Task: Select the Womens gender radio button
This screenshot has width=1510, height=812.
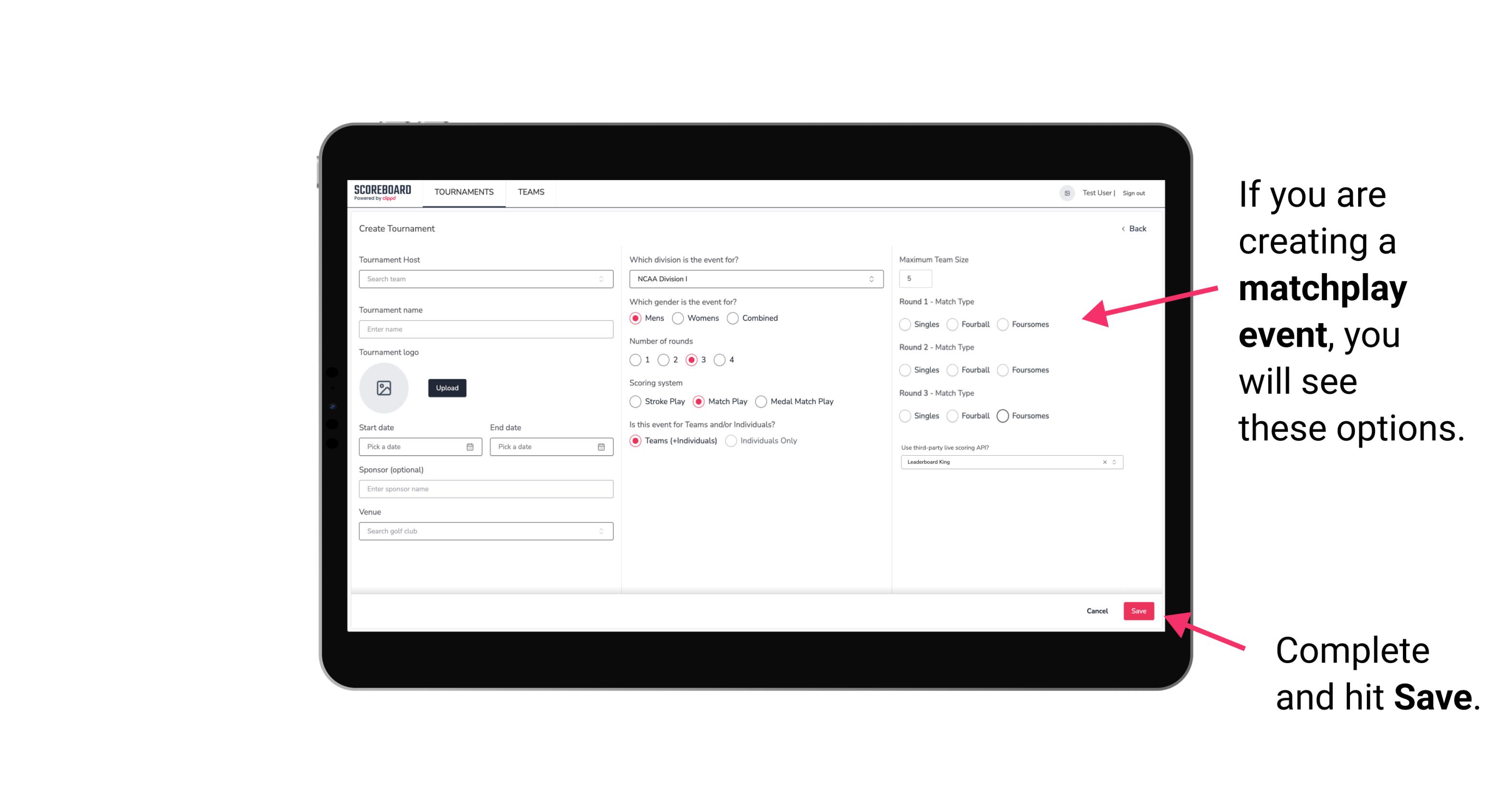Action: (680, 319)
